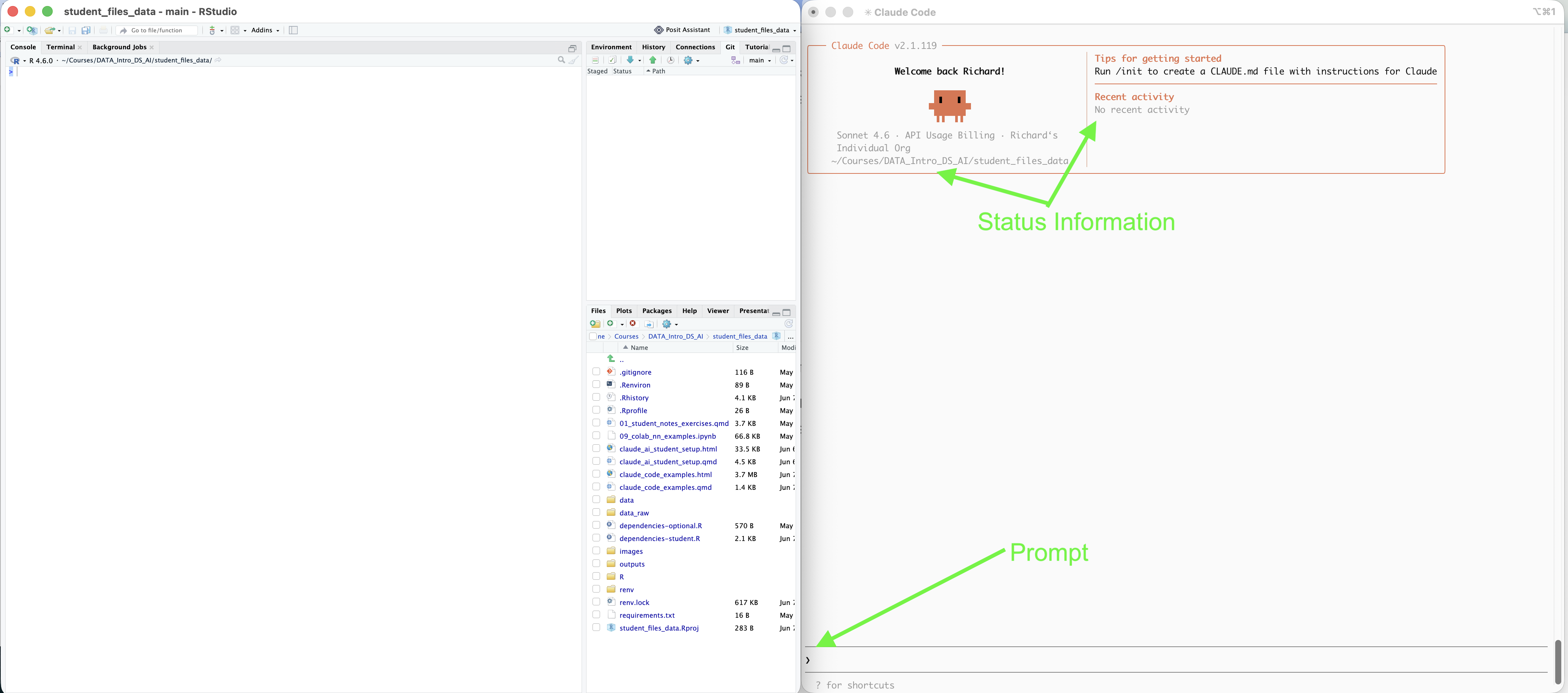
Task: Click the go up parent directory arrow
Action: [611, 359]
